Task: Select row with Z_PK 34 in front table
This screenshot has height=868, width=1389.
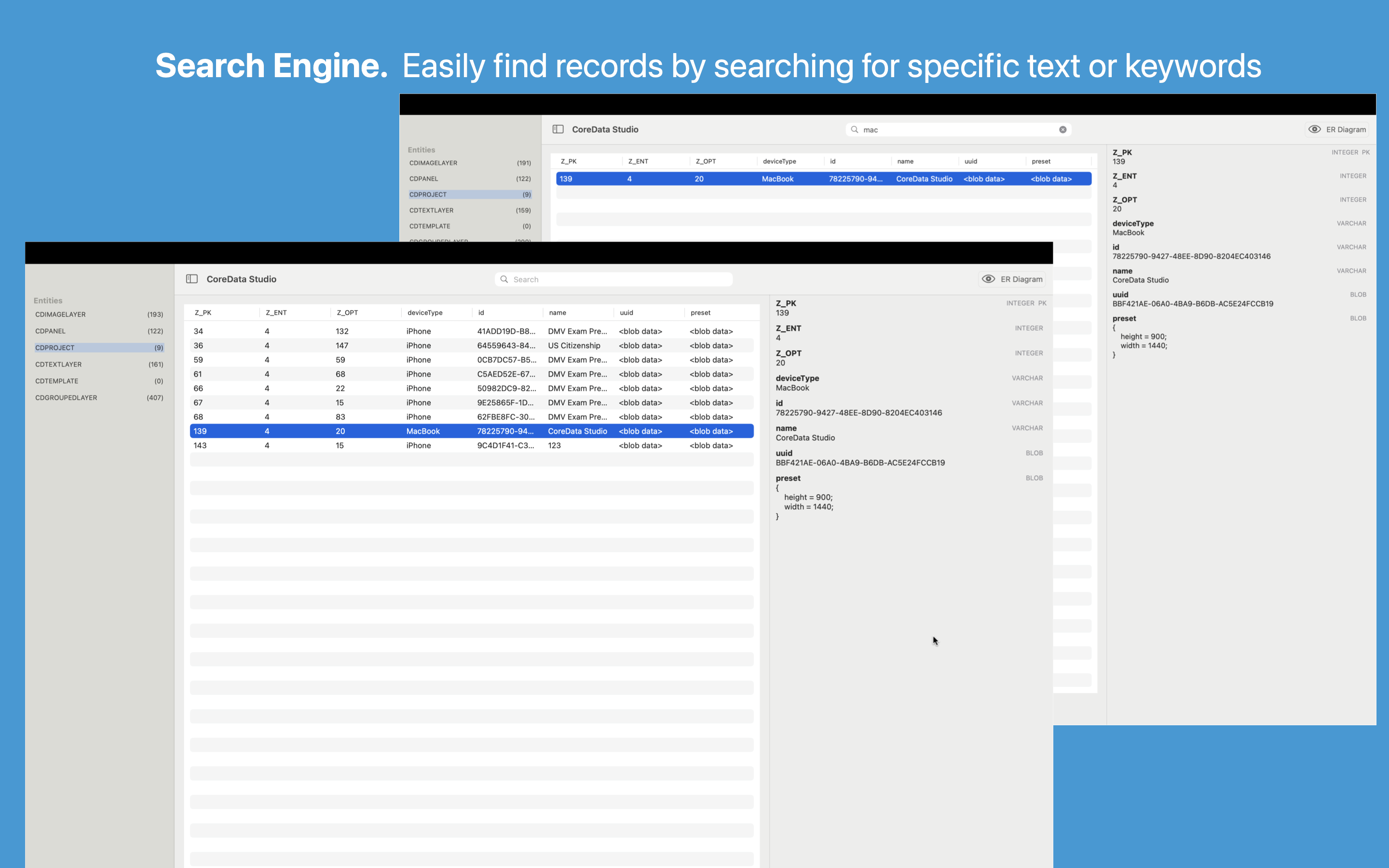Action: 471,331
